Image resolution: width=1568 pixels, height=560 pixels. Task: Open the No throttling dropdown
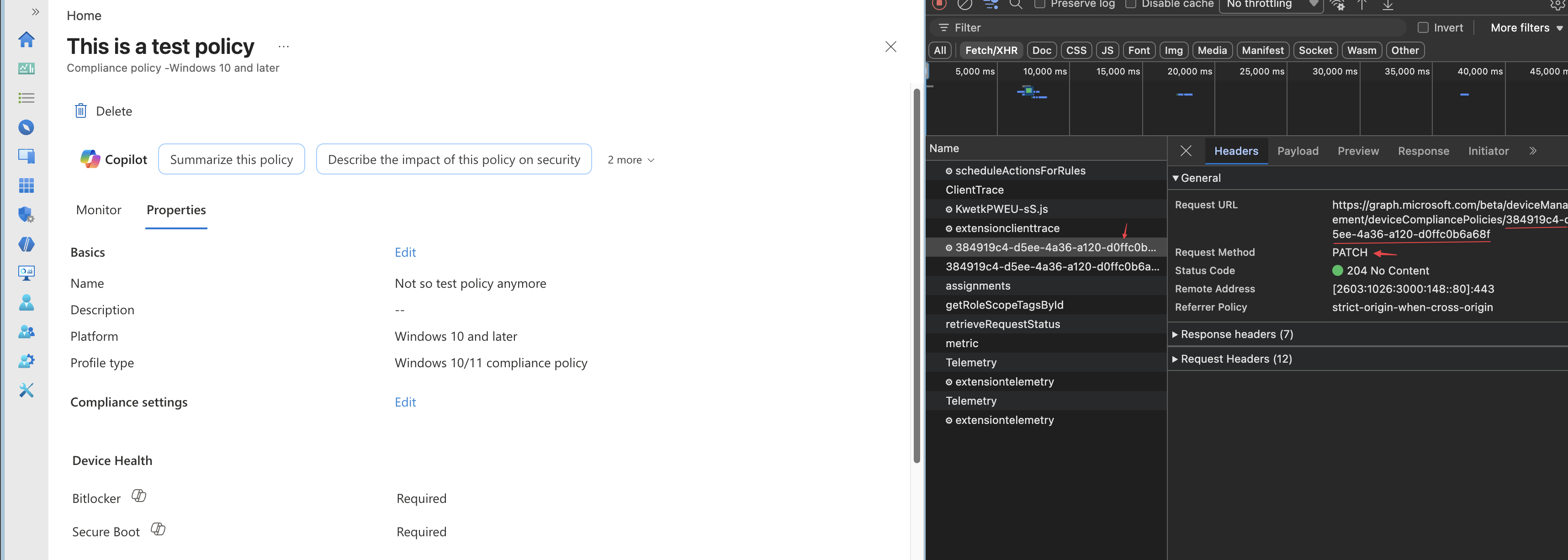1271,5
